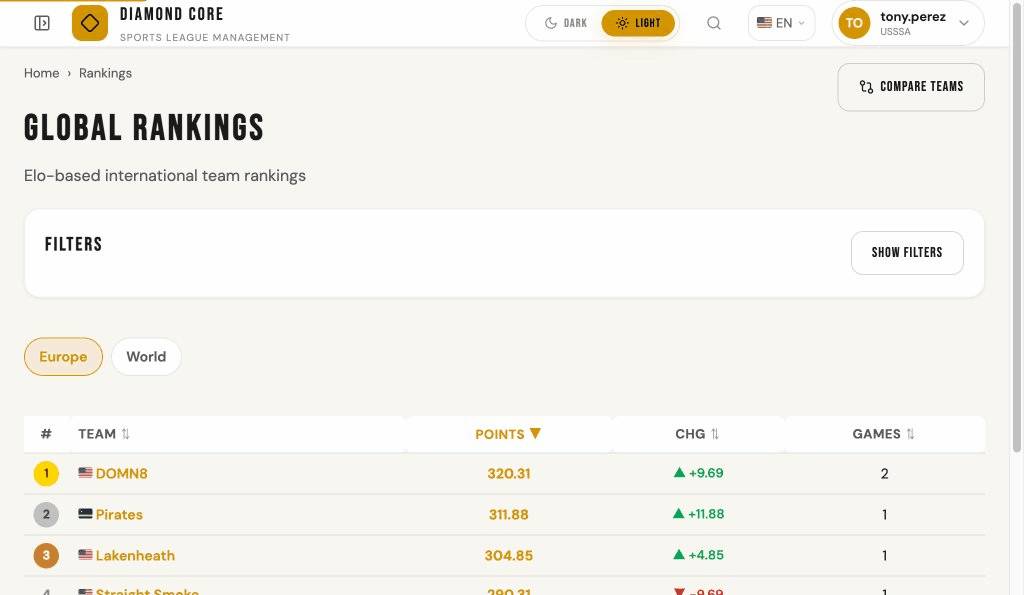Click the sun icon on the Light option
This screenshot has height=595, width=1024.
pyautogui.click(x=621, y=22)
